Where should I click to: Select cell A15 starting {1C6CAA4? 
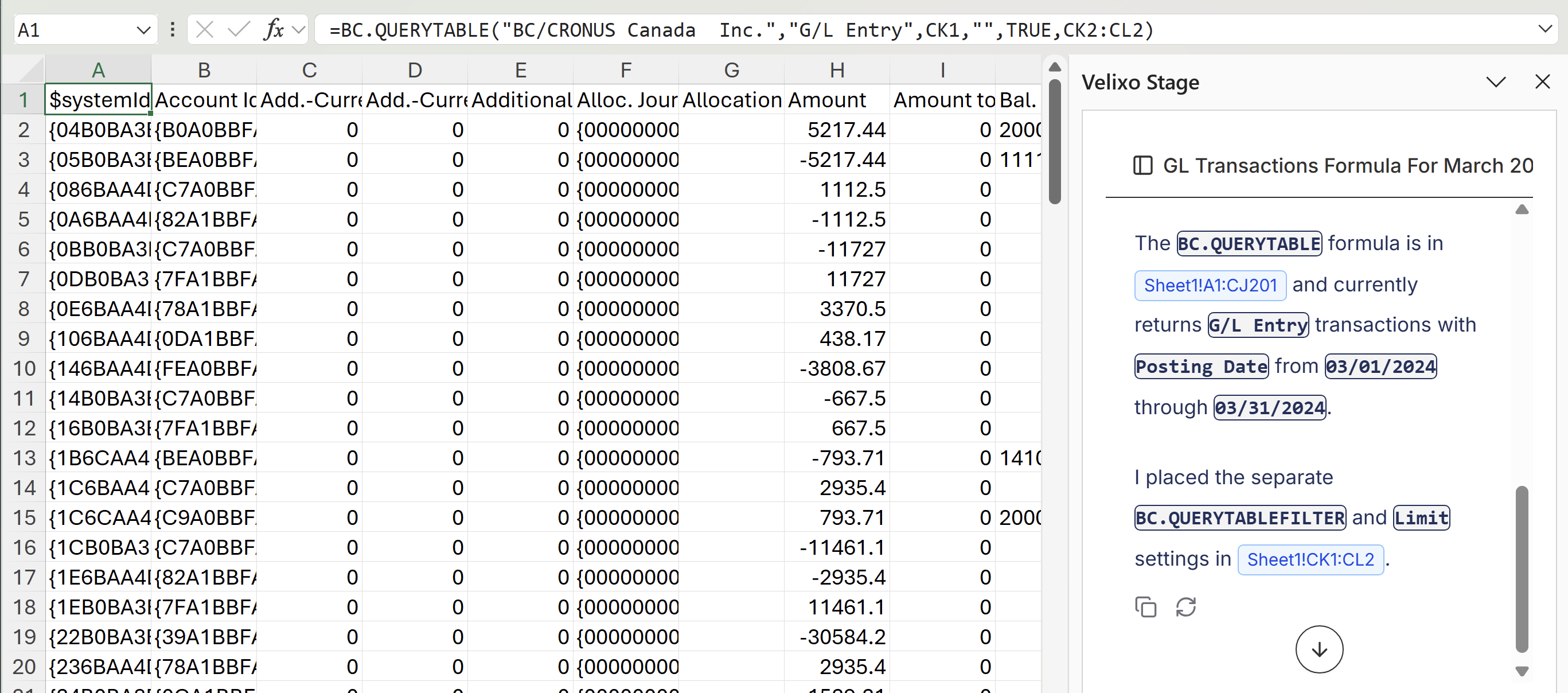(98, 517)
